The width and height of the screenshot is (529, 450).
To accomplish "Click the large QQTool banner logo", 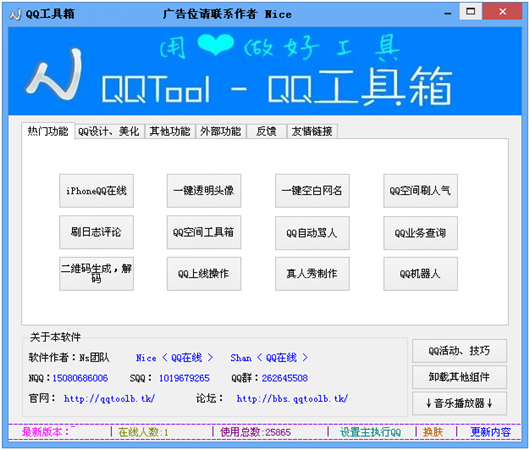I will (x=55, y=74).
